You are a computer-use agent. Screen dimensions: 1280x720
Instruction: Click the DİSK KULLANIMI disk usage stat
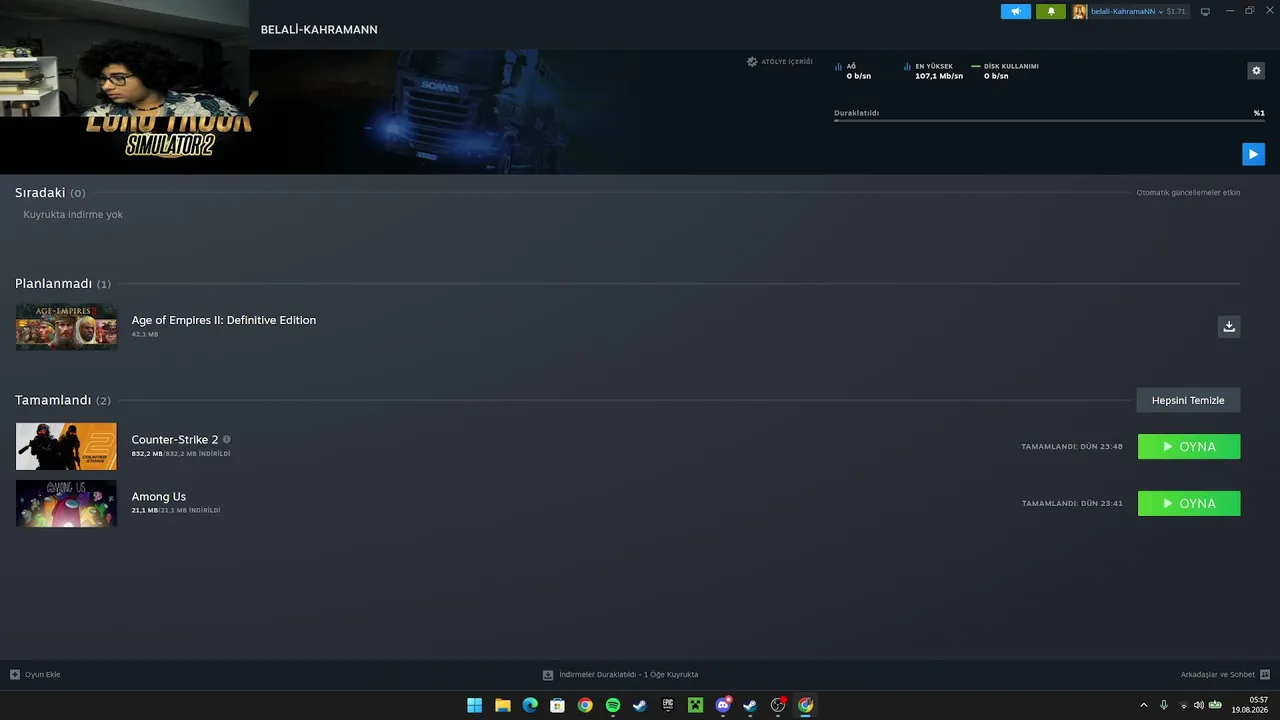(x=1005, y=71)
